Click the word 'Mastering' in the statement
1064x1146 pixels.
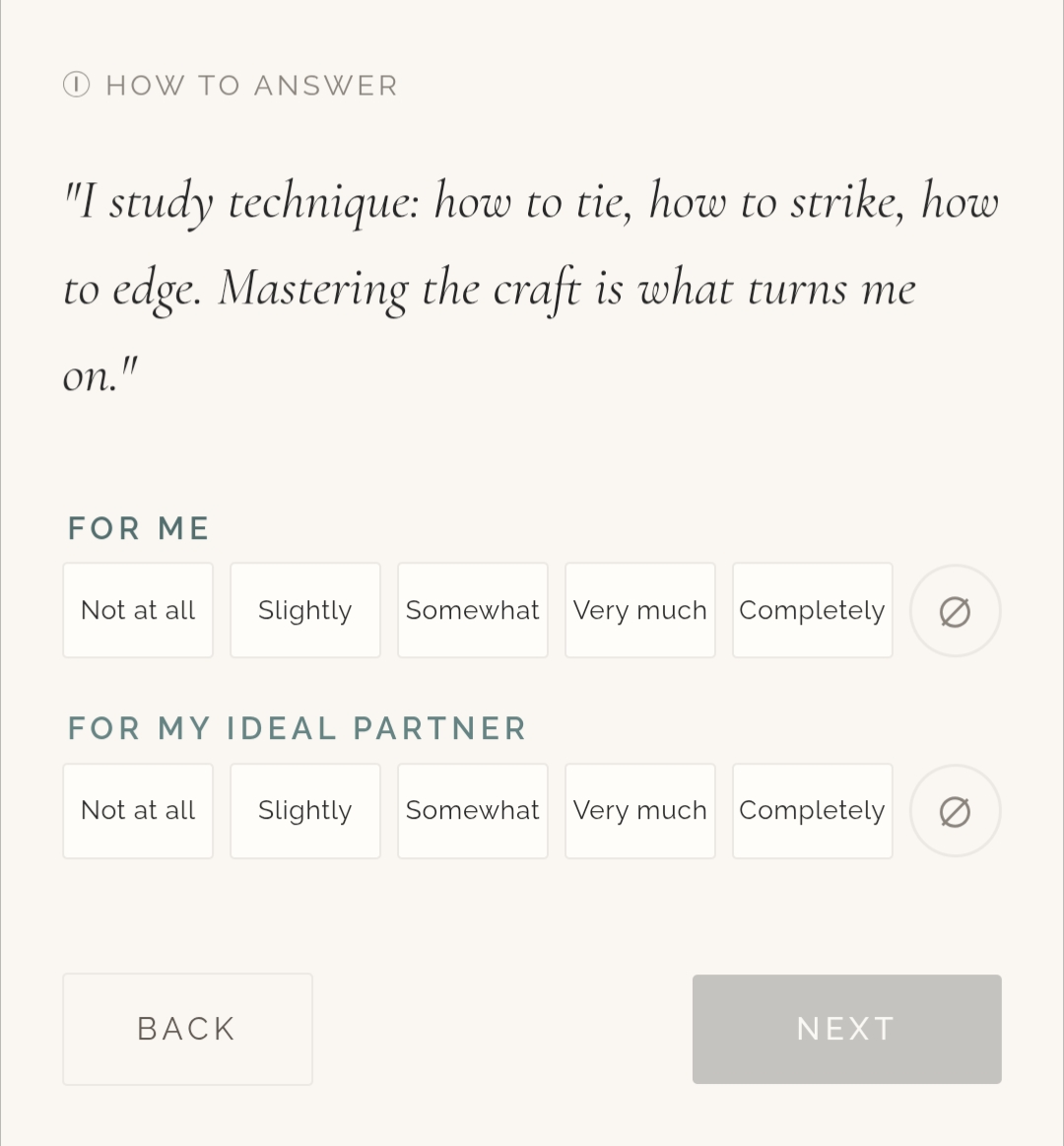point(312,289)
